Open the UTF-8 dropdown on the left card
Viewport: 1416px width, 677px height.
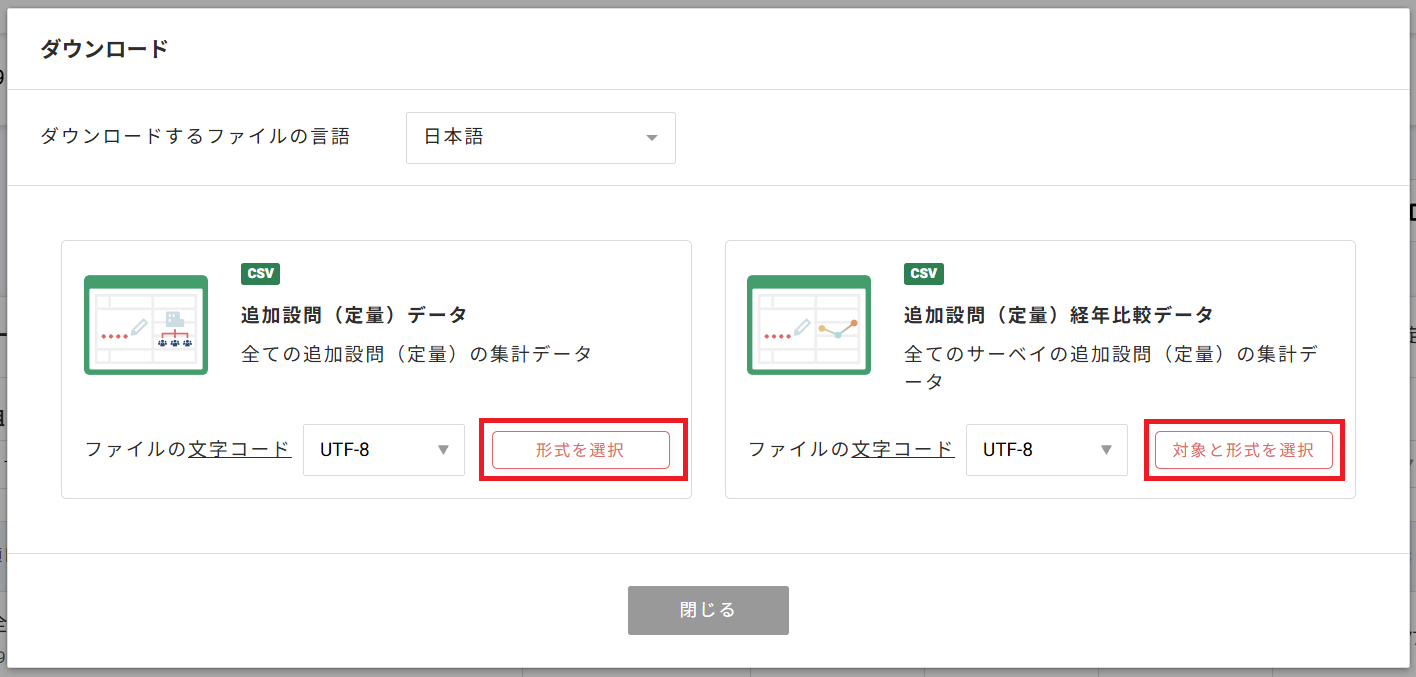383,450
